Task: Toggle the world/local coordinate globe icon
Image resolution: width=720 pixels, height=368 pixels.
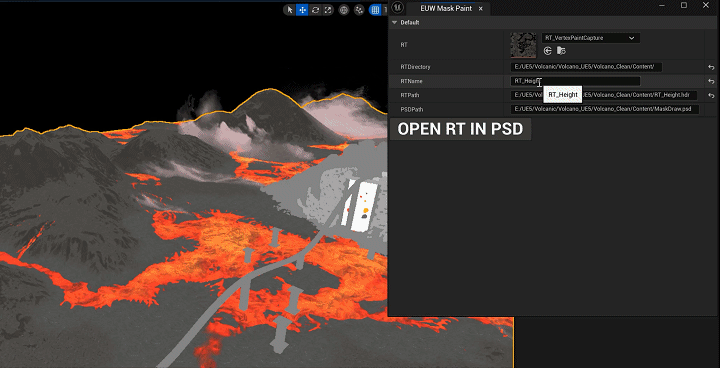Action: click(343, 10)
